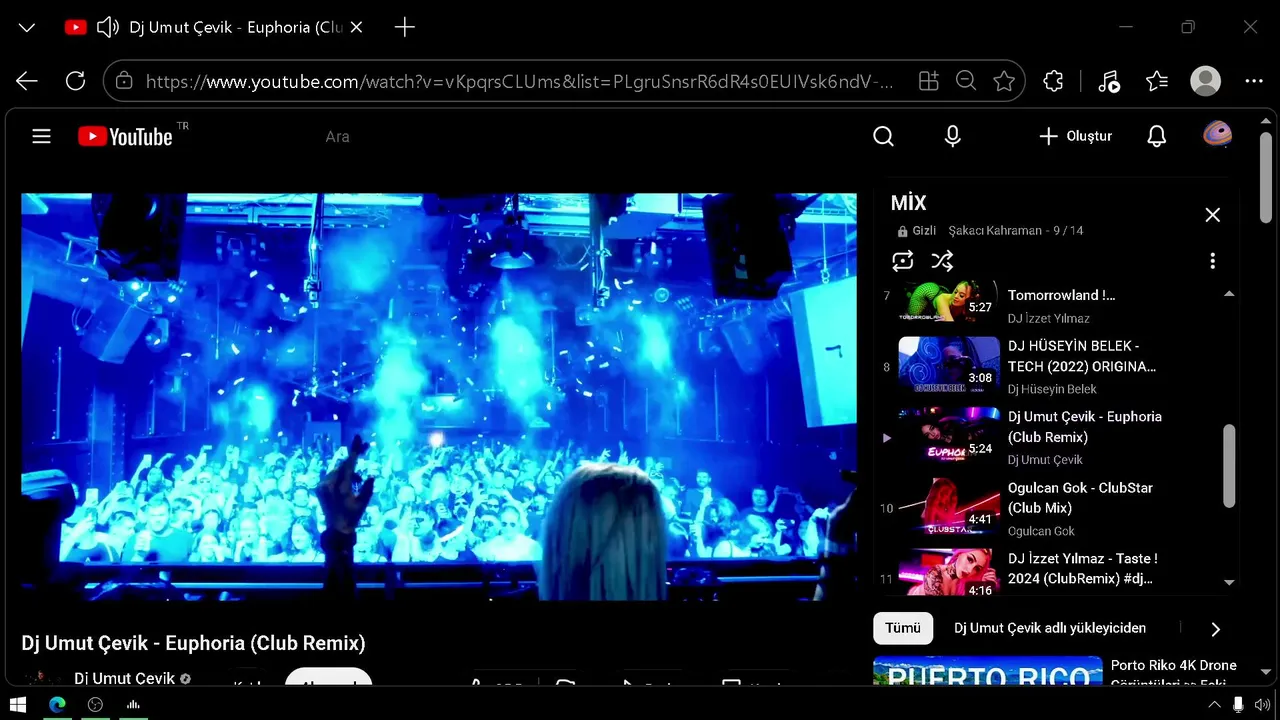Open the favorites list icon
The height and width of the screenshot is (720, 1280).
click(1157, 81)
